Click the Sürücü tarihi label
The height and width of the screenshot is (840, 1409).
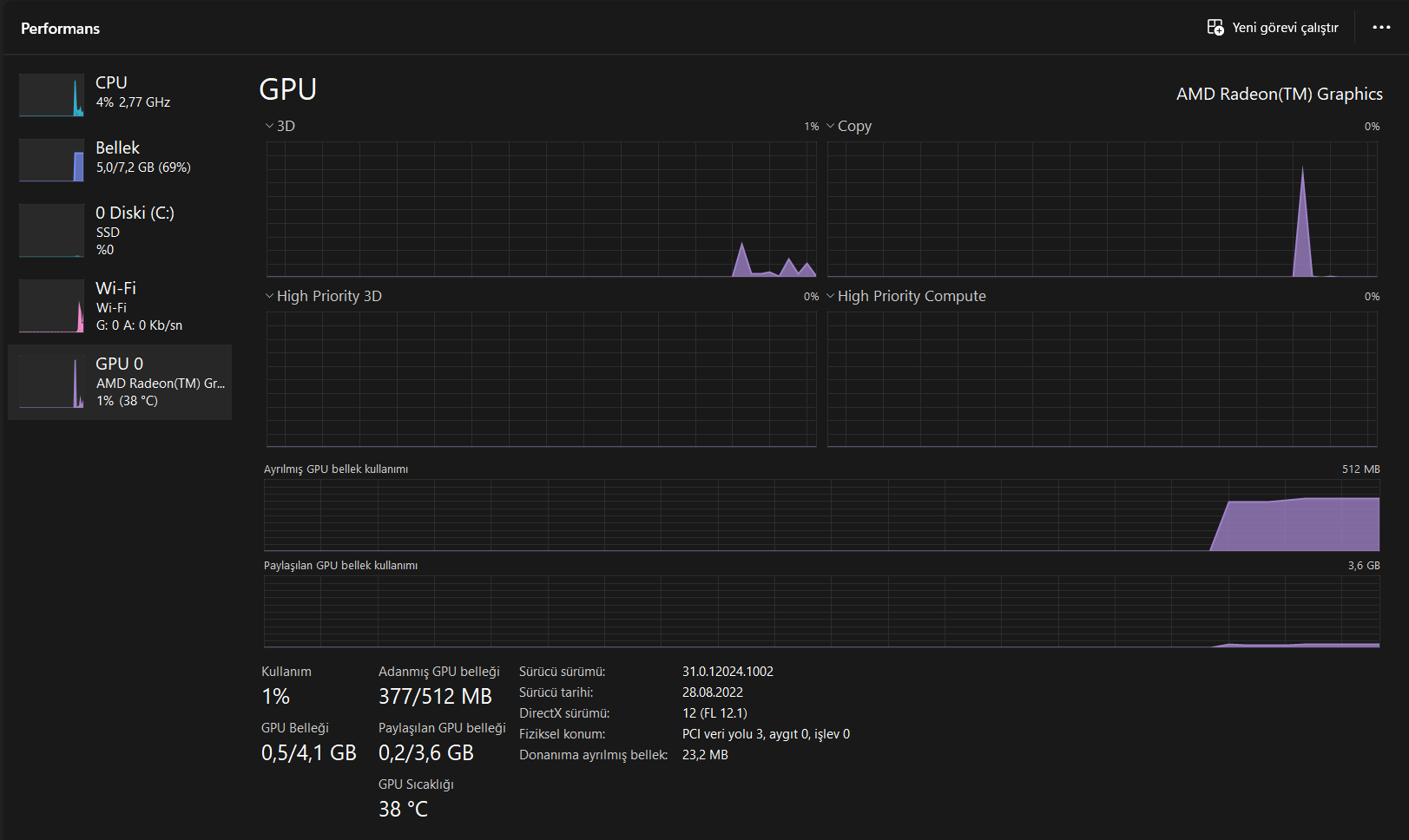click(556, 692)
